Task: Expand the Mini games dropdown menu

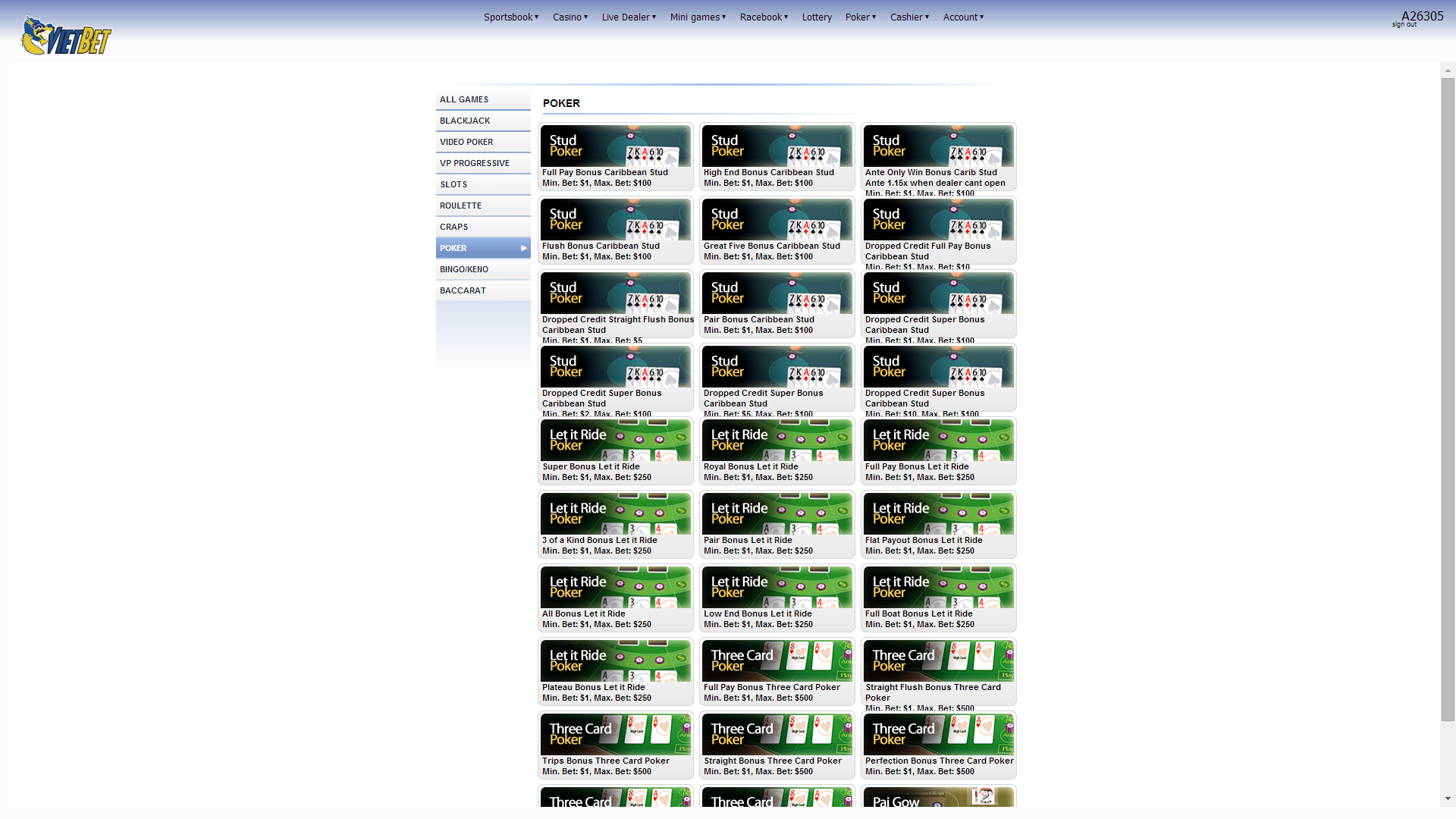Action: click(698, 17)
